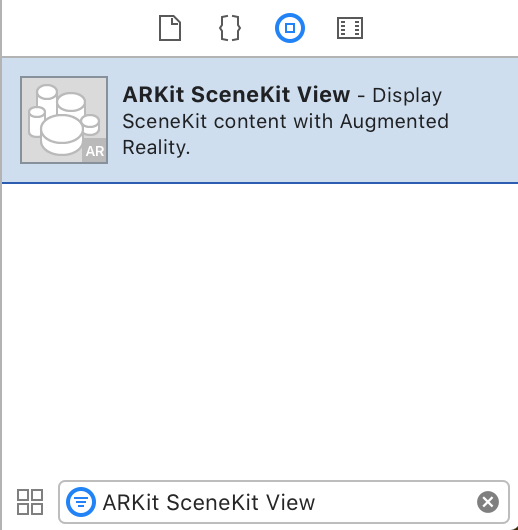Click the 'Augmented Reality' description text

point(286,134)
